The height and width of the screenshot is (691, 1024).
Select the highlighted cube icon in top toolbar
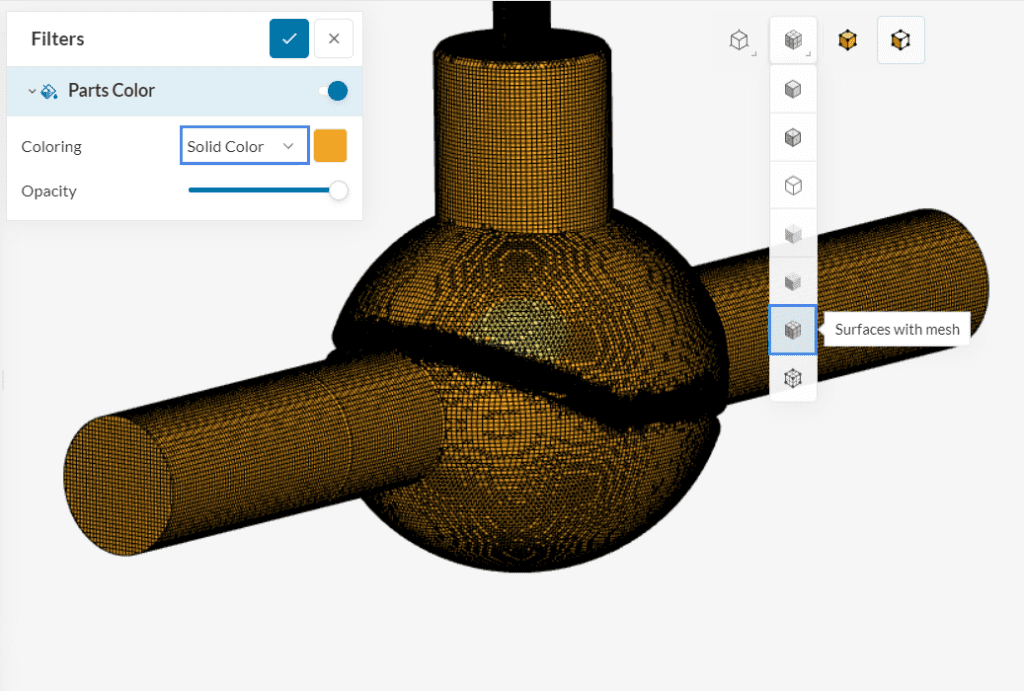[x=900, y=40]
